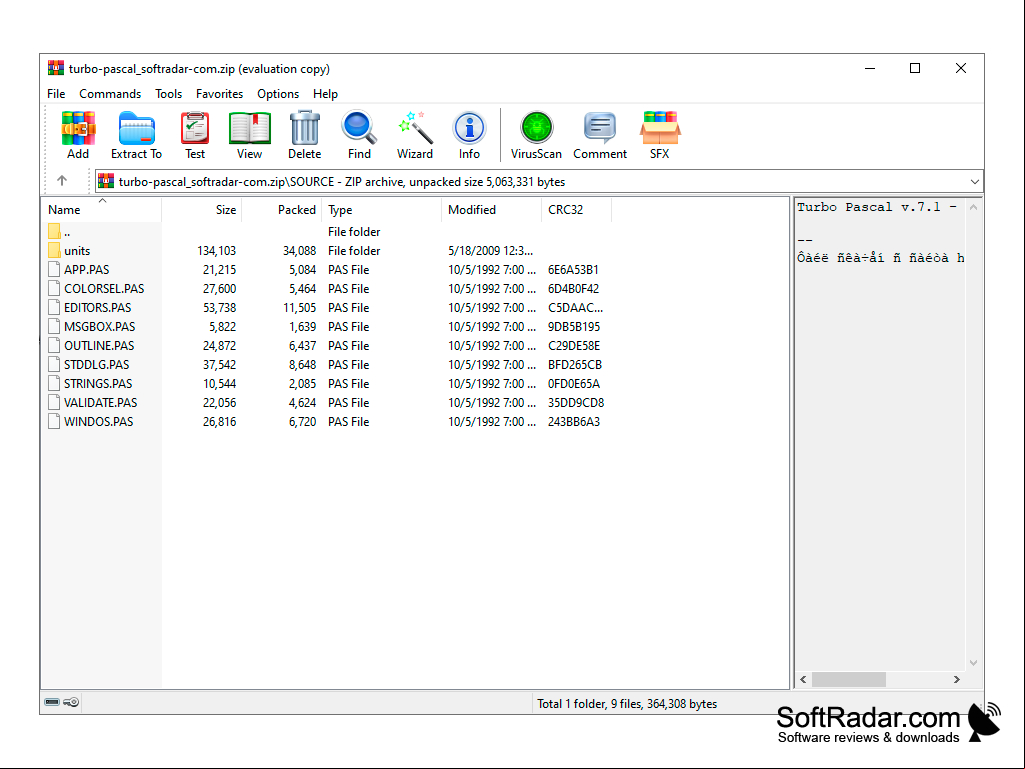Click modified date 5/18/2009 of units

coord(490,250)
